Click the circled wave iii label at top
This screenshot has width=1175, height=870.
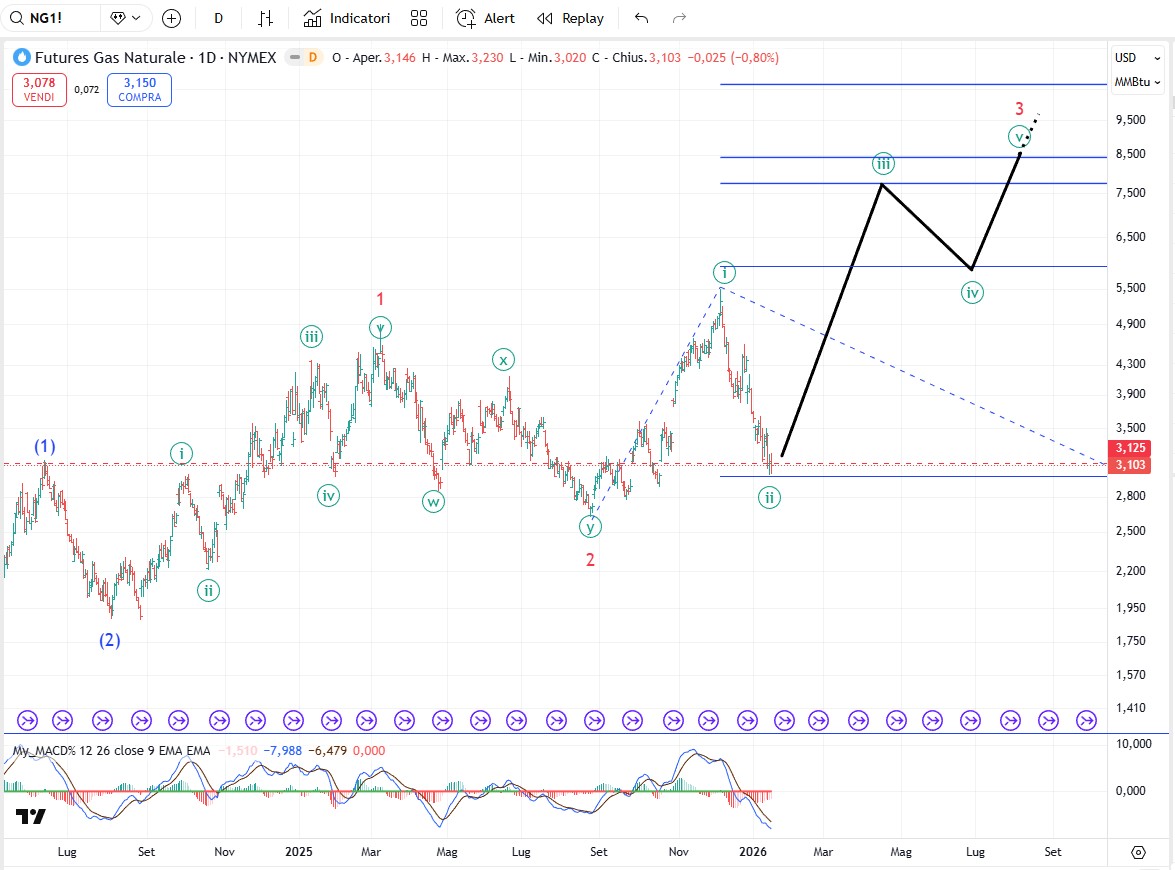click(x=883, y=163)
